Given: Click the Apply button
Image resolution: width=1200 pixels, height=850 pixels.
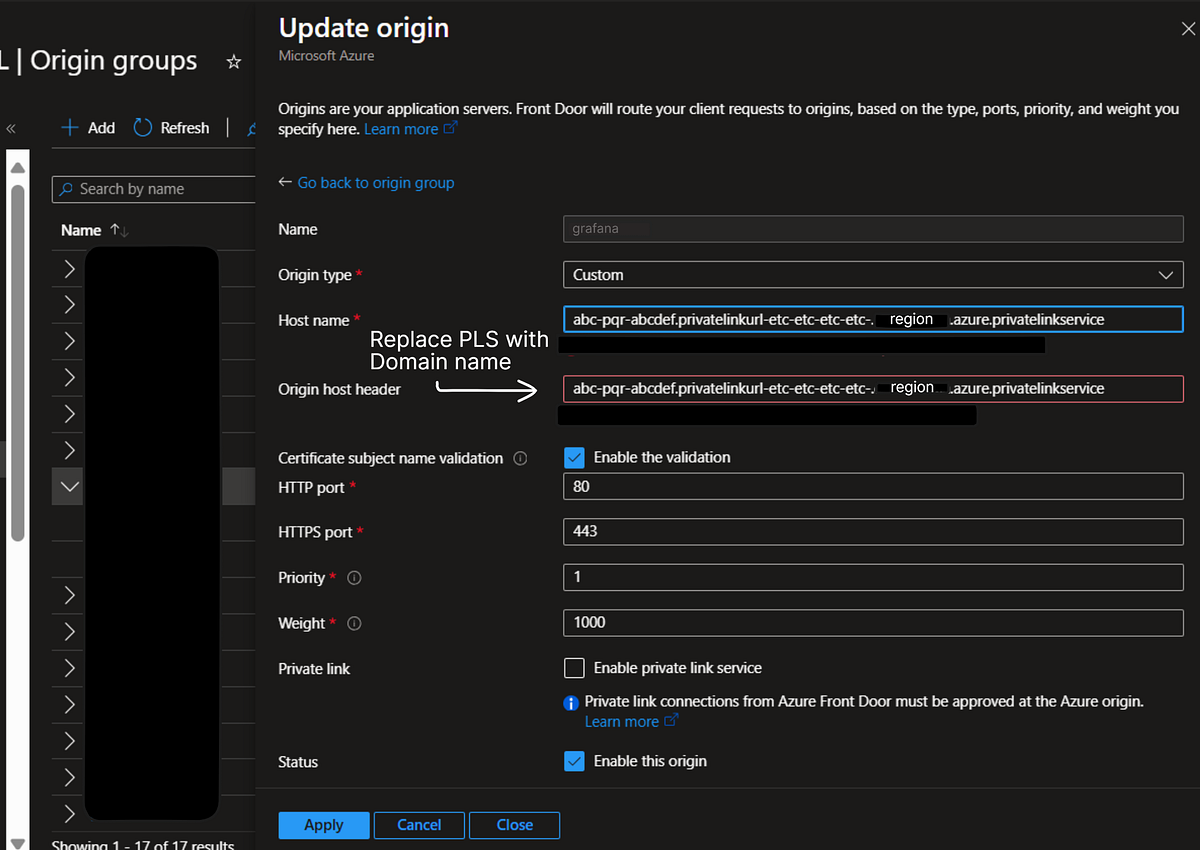Looking at the screenshot, I should point(323,825).
